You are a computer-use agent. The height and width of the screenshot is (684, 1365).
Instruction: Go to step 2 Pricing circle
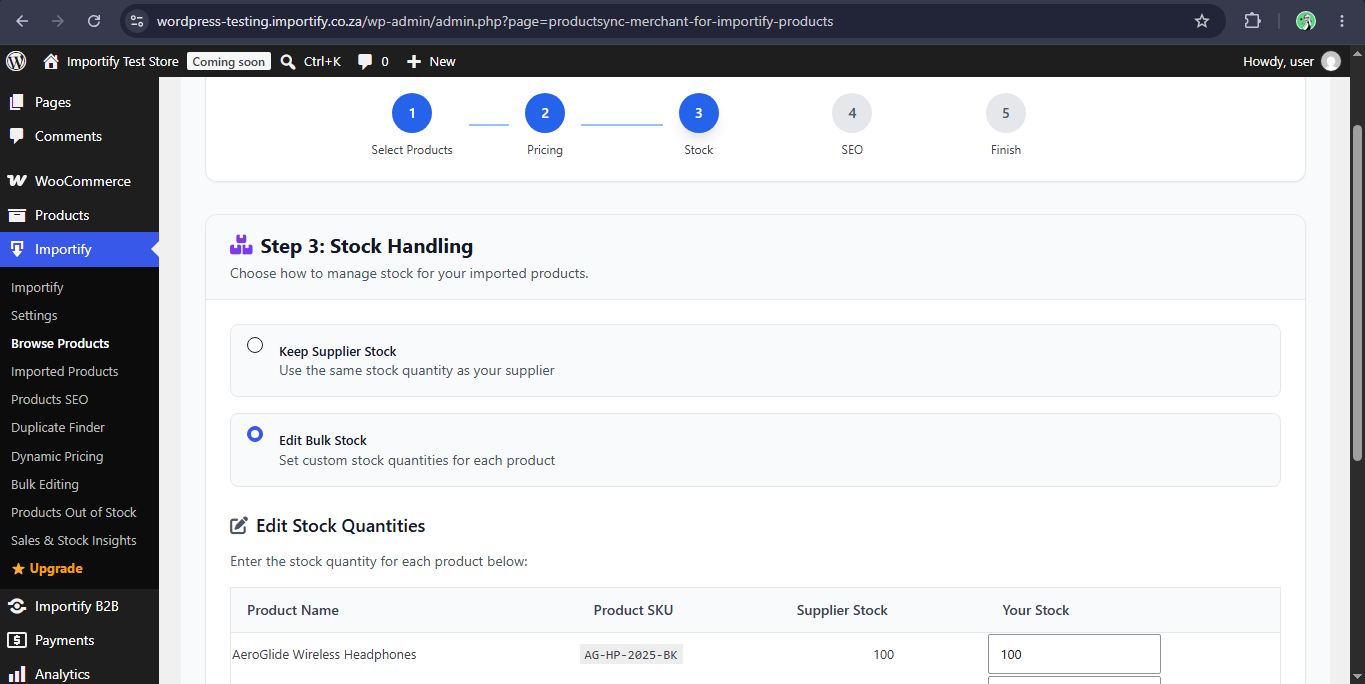click(x=545, y=113)
